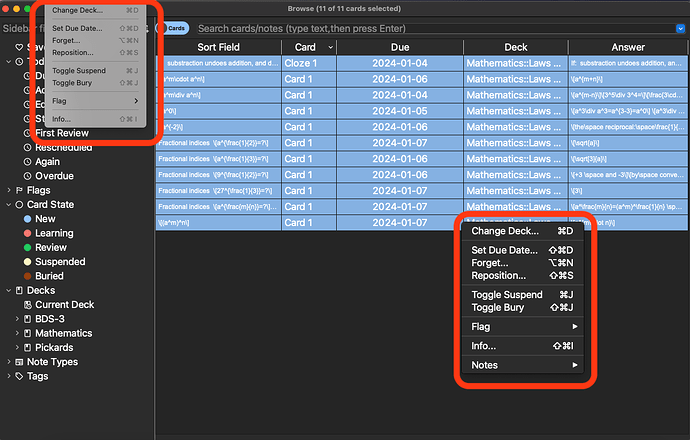Viewport: 690px width, 440px height.
Task: Open the search history dropdown arrow
Action: coord(680,29)
